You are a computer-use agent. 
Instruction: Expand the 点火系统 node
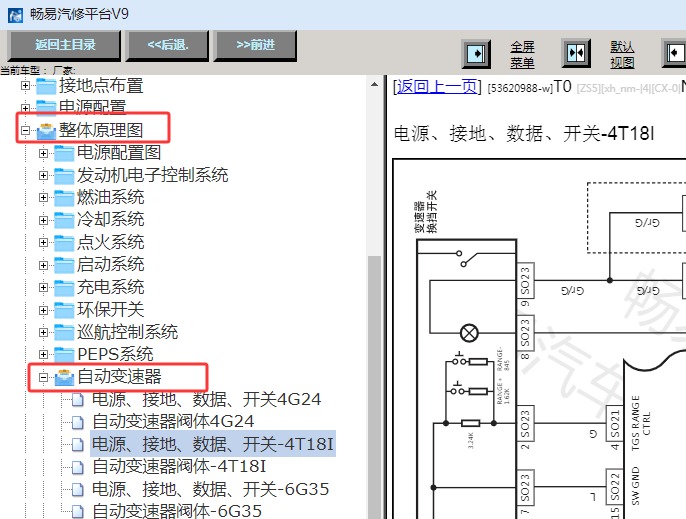[x=43, y=242]
